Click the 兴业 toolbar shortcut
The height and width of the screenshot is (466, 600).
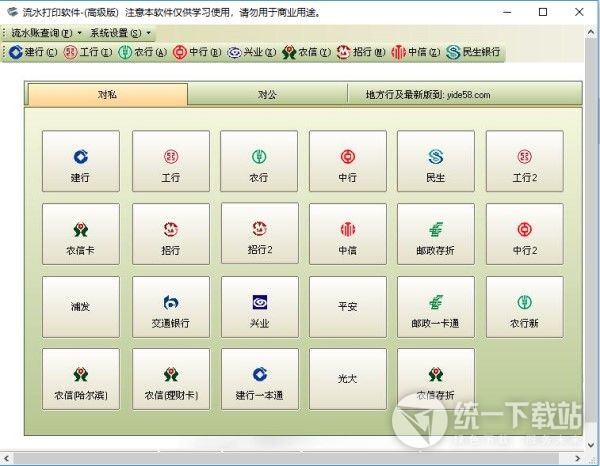coord(250,52)
